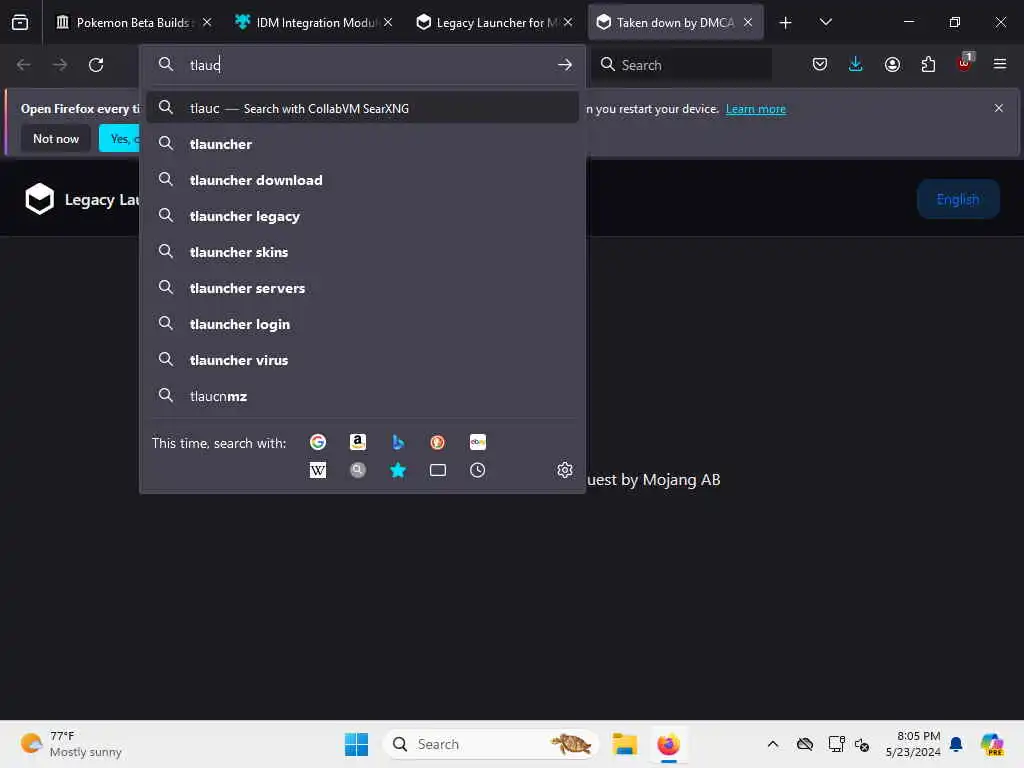This screenshot has height=768, width=1024.
Task: Open a new tab
Action: (785, 23)
